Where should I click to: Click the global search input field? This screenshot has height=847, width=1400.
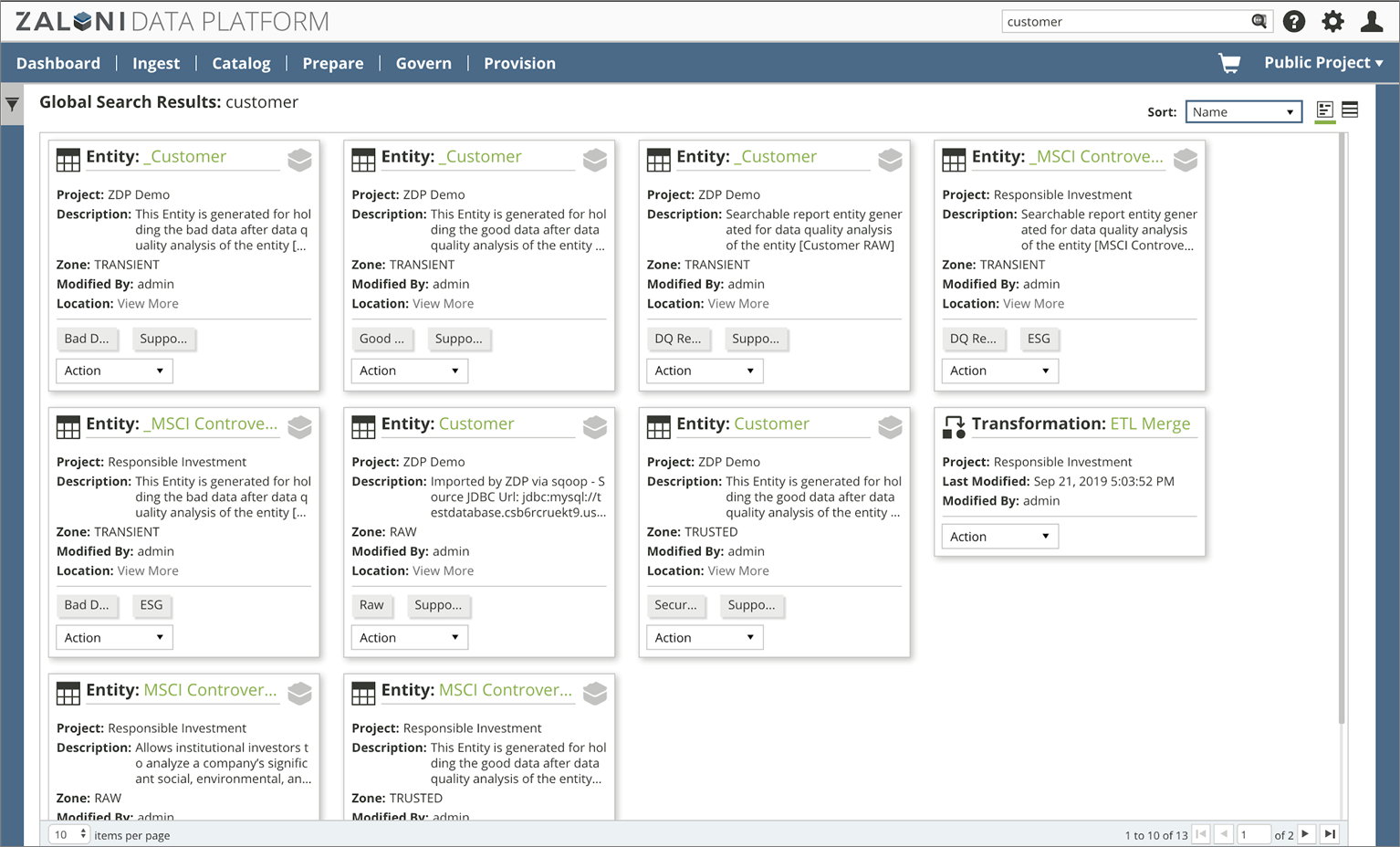(x=1126, y=21)
